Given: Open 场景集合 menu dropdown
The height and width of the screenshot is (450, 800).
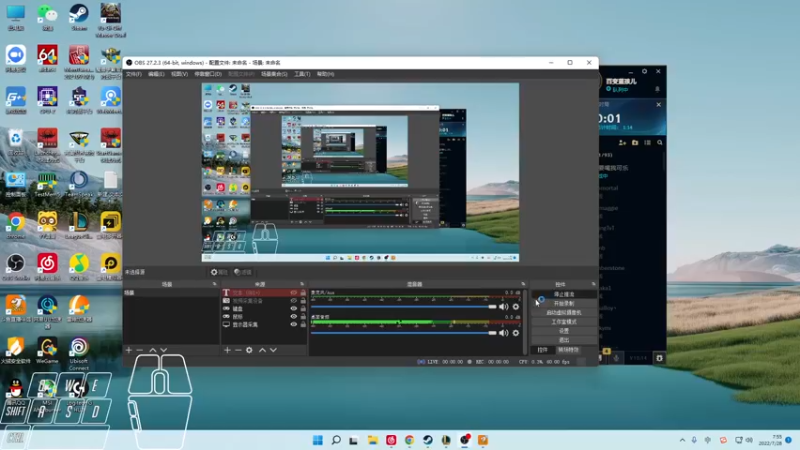Looking at the screenshot, I should 274,74.
